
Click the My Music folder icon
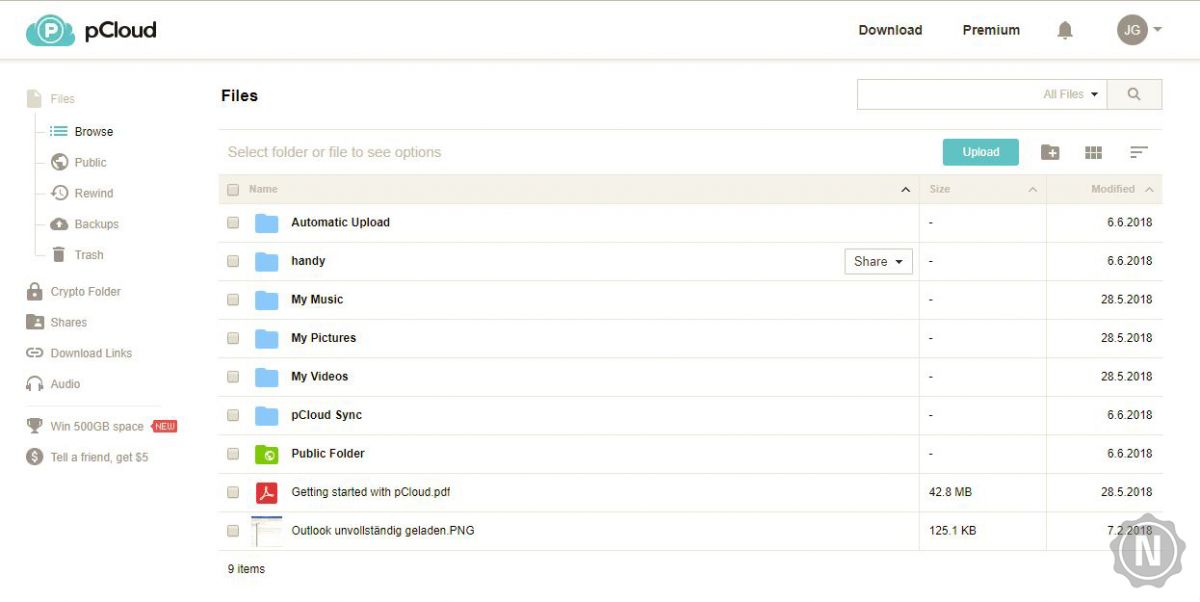point(266,300)
